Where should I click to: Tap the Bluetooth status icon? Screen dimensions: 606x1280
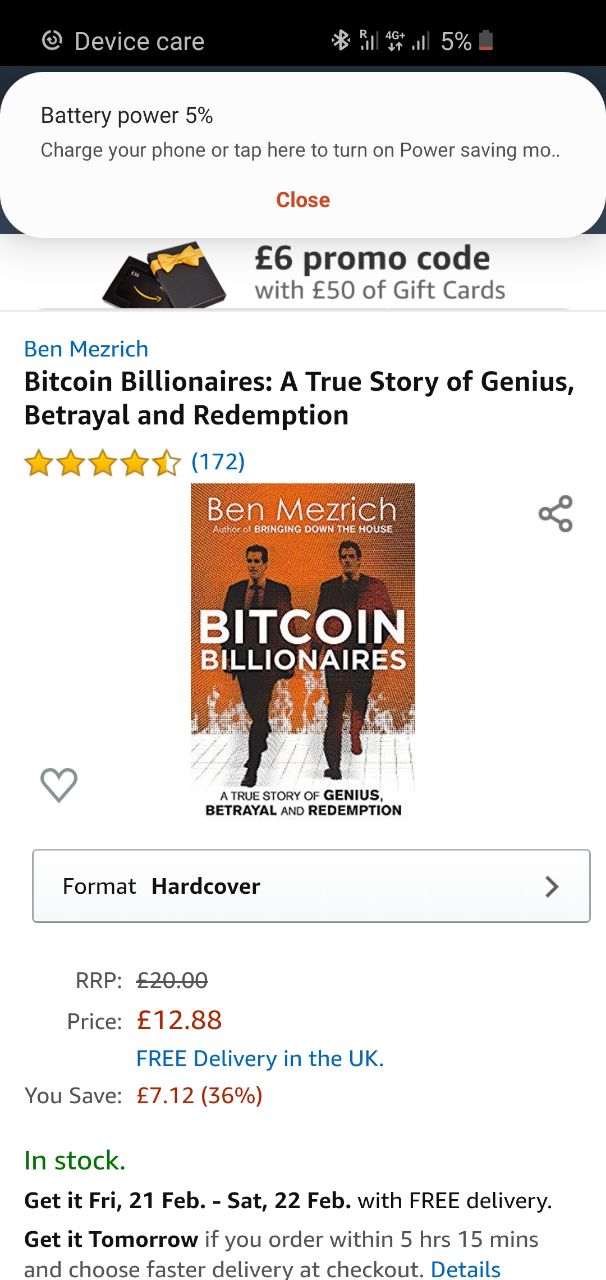click(x=341, y=40)
